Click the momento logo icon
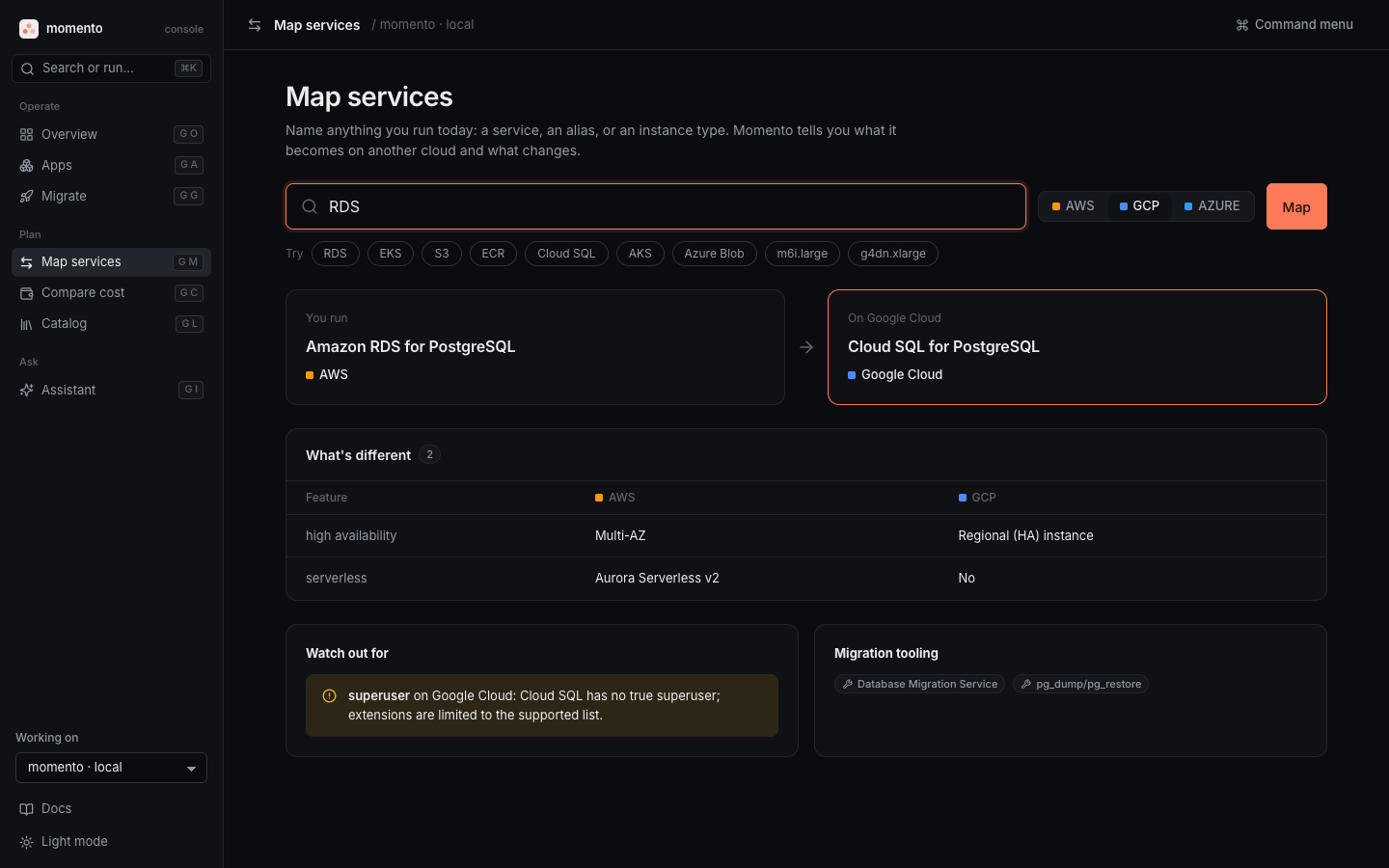Screen dimensions: 1389x868 click(29, 29)
